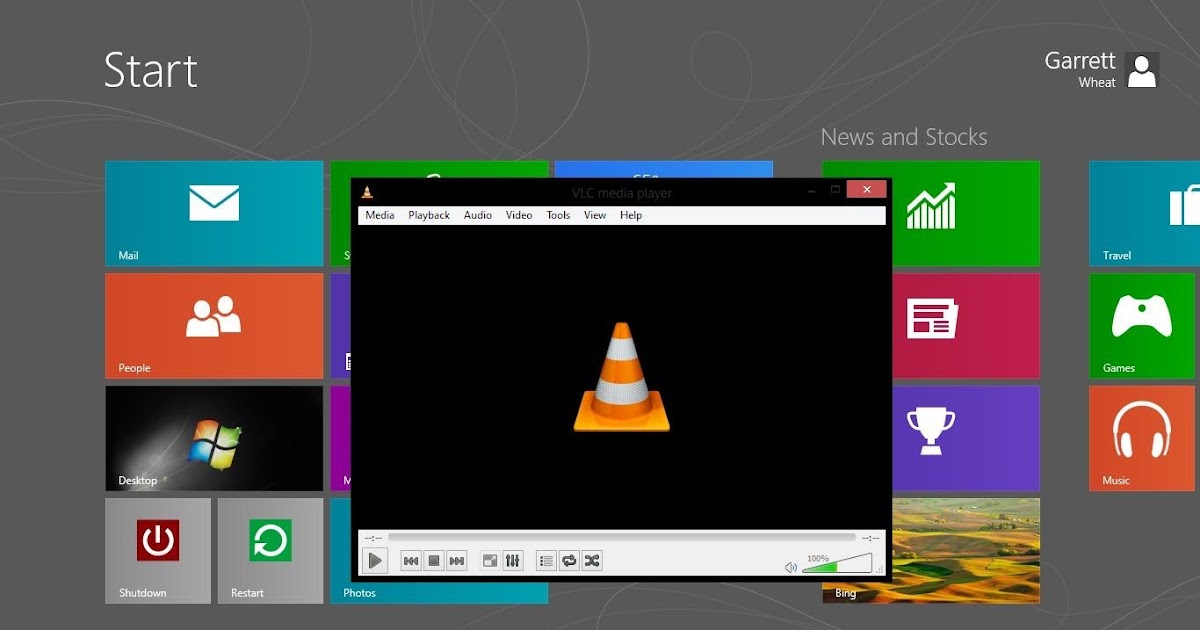Open the Desktop tile
Screen dimensions: 1200x630
click(214, 438)
